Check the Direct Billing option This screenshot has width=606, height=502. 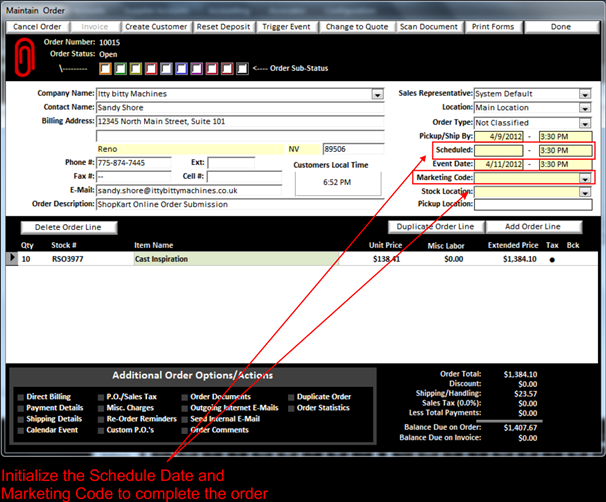pos(21,397)
